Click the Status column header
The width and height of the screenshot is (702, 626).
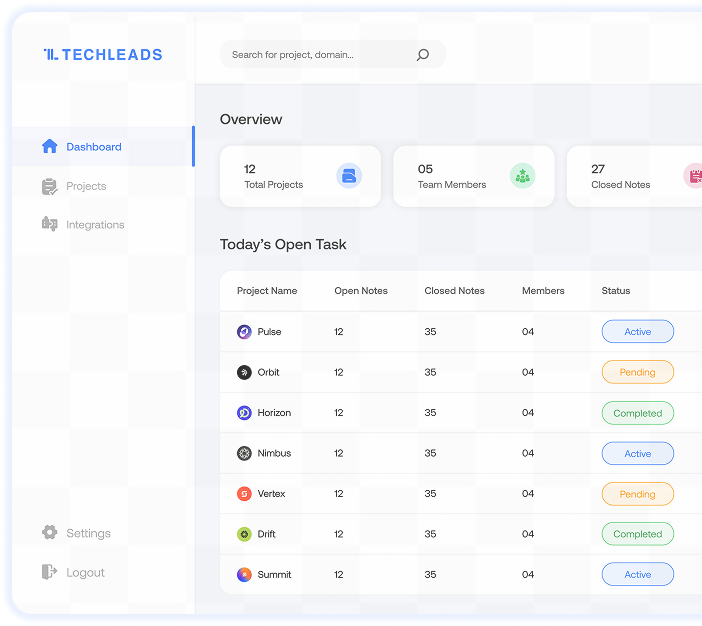point(616,291)
